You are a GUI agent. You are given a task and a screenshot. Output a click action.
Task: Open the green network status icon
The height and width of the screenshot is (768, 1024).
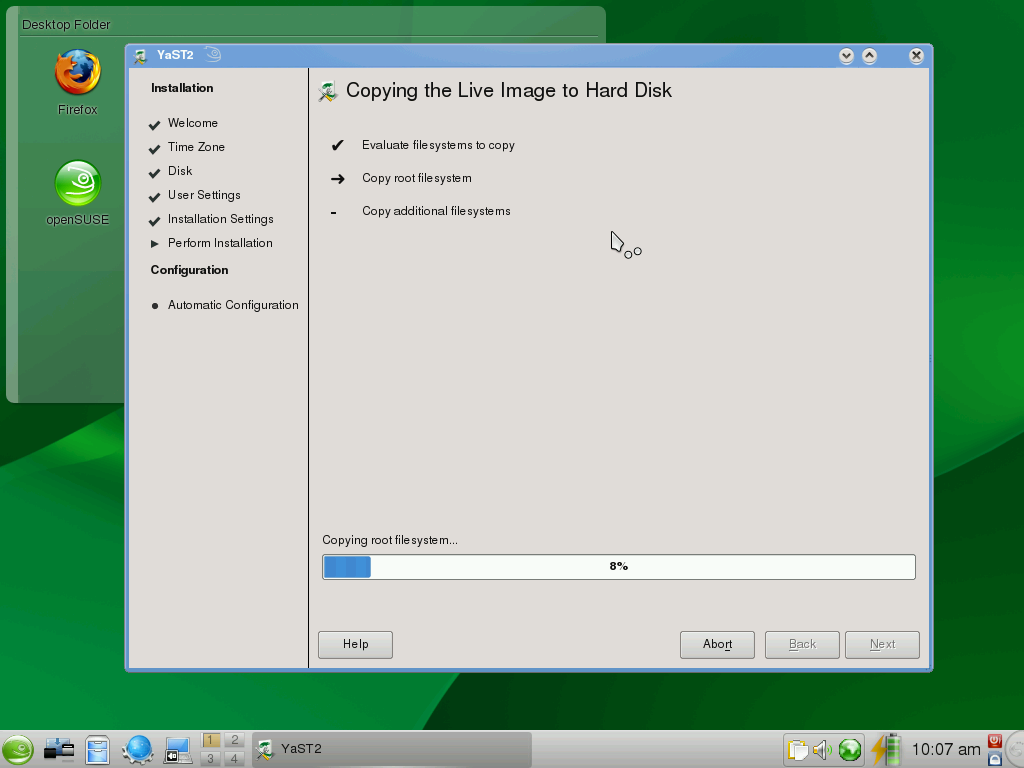[x=852, y=750]
